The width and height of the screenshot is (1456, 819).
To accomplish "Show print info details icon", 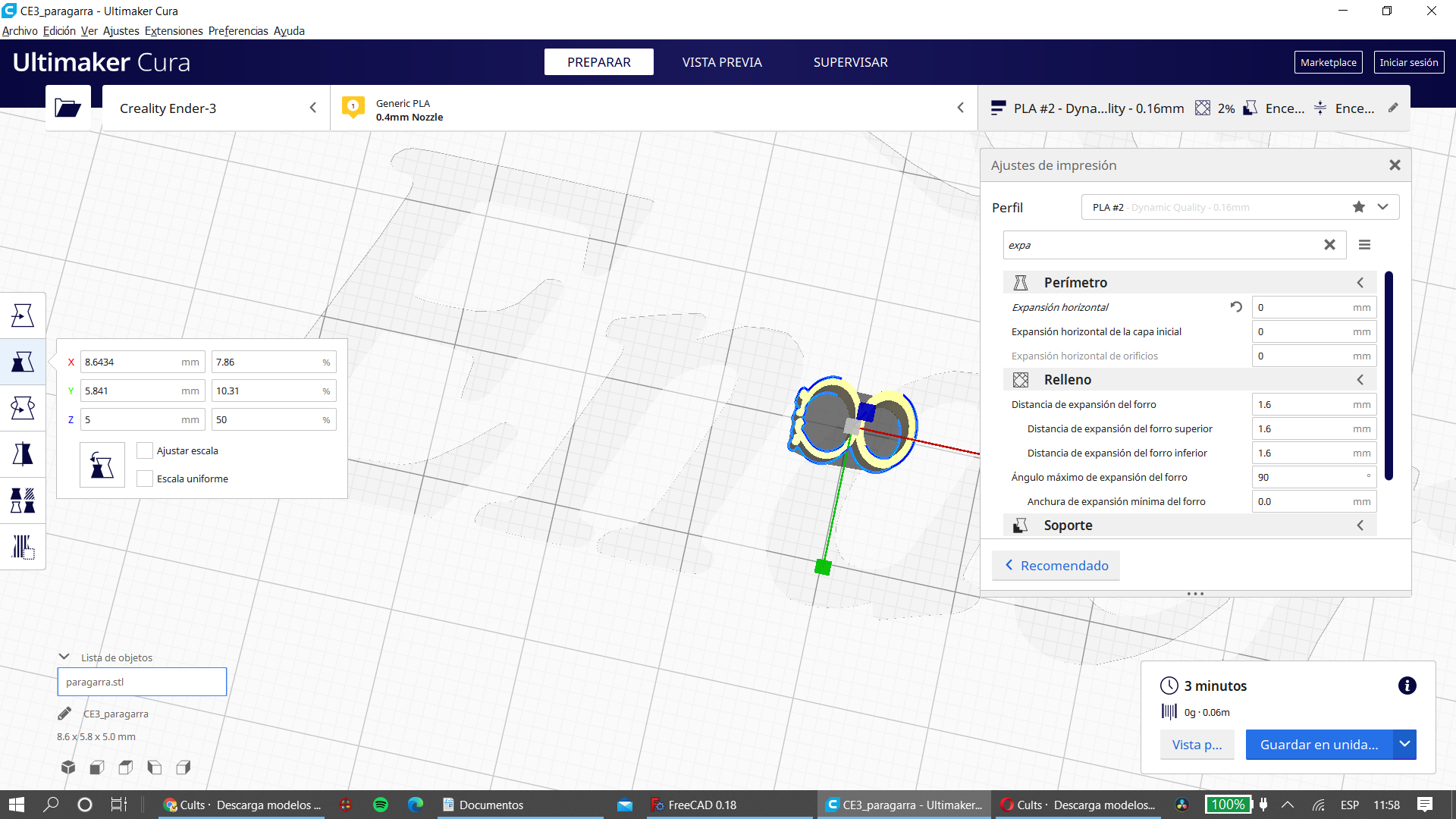I will 1407,686.
